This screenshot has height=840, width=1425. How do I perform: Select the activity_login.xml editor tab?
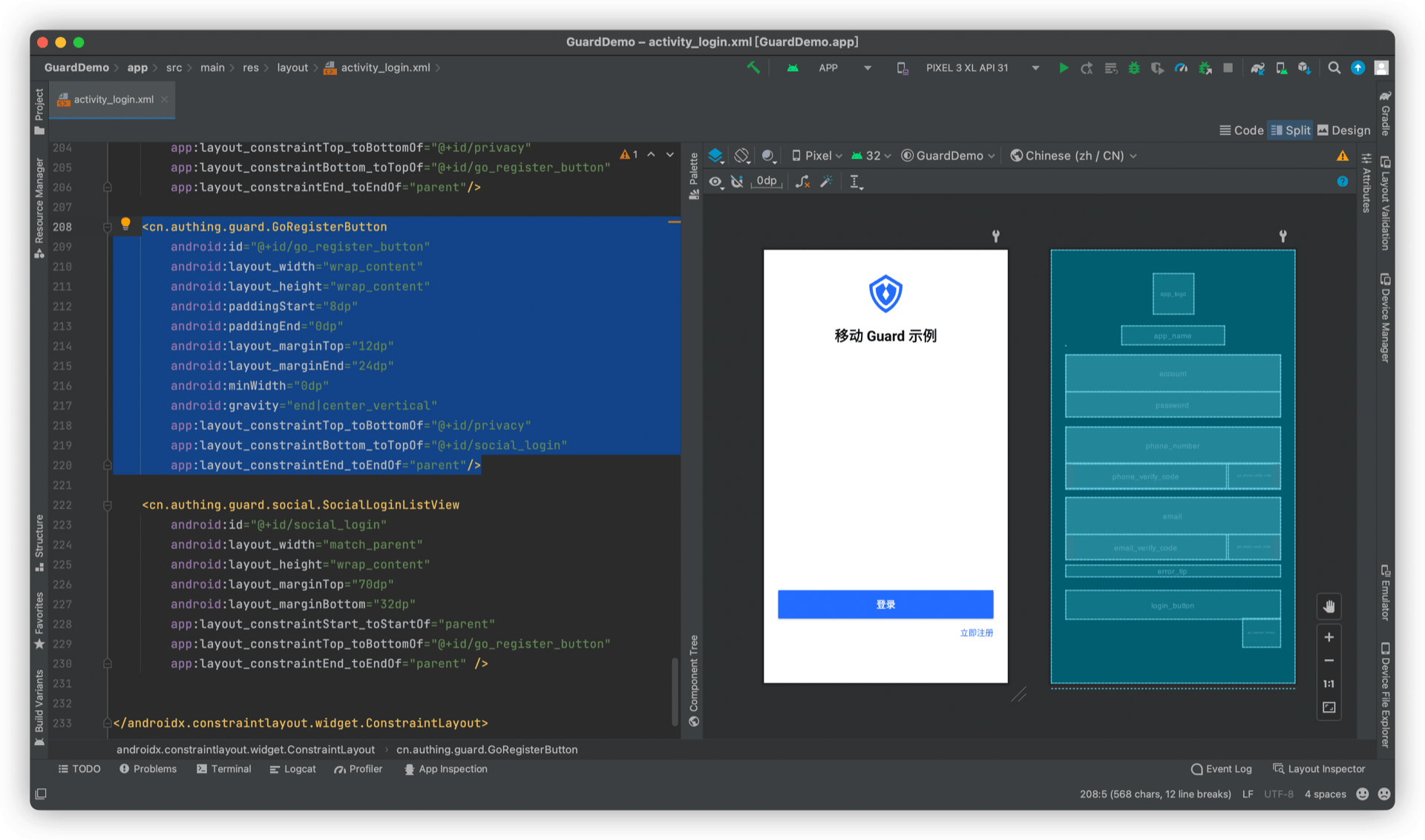tap(113, 99)
